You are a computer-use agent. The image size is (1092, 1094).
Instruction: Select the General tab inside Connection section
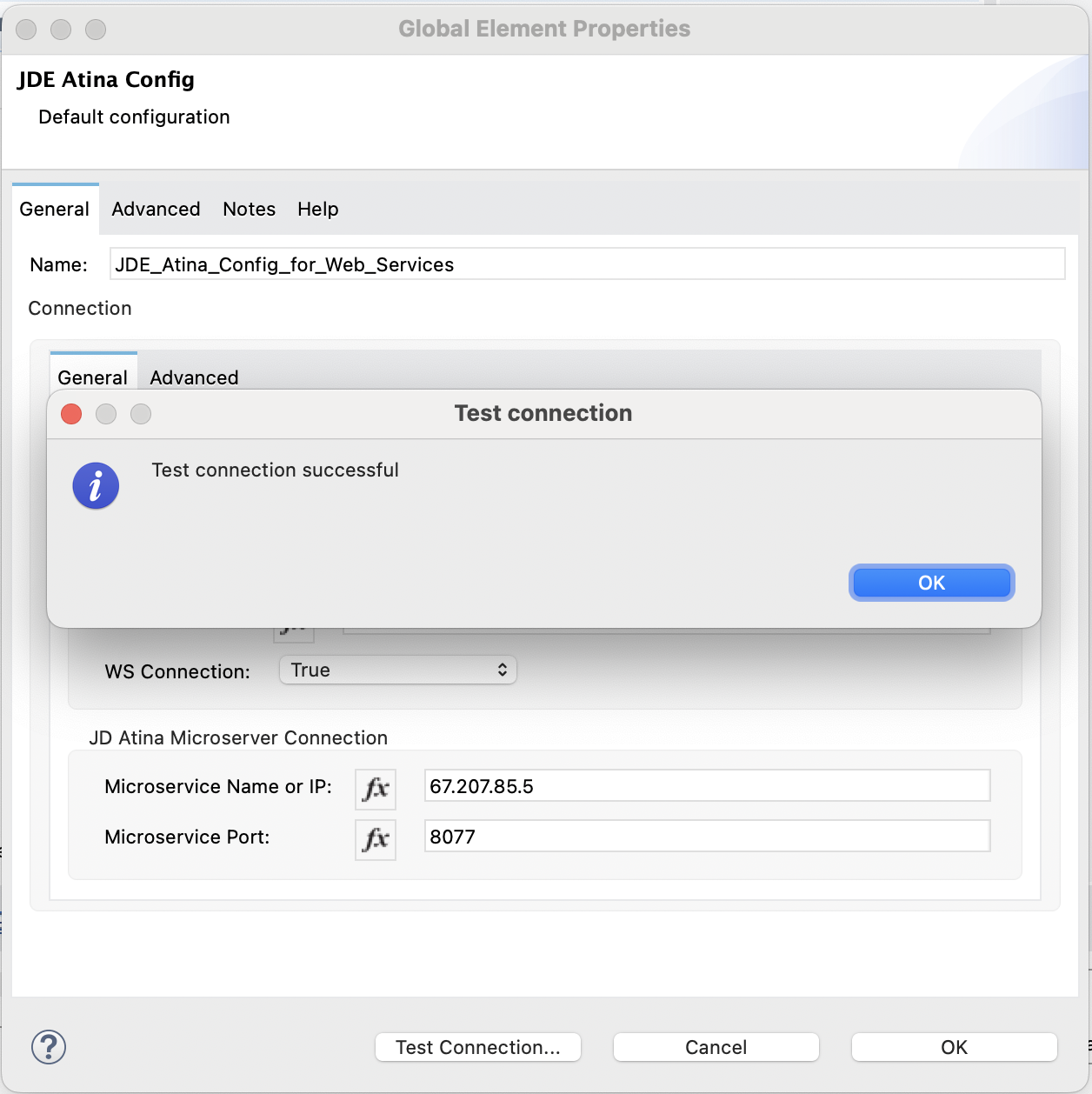pyautogui.click(x=93, y=377)
